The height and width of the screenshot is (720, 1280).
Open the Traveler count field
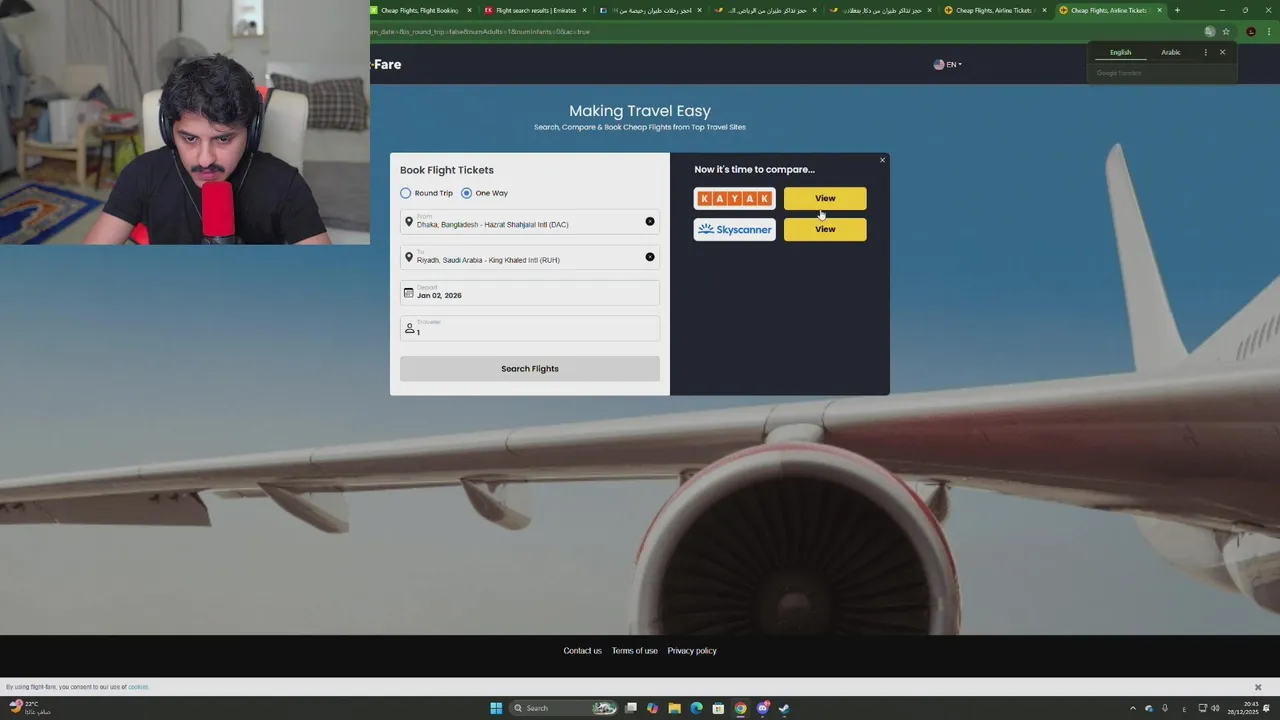point(530,328)
